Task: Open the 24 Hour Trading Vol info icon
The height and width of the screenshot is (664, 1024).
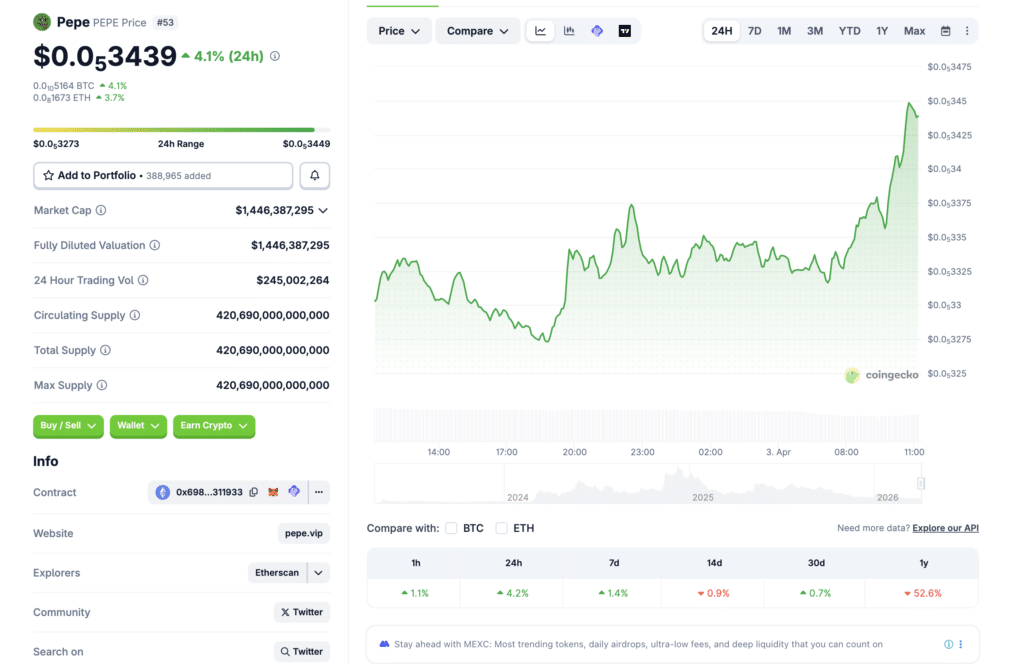Action: click(143, 280)
